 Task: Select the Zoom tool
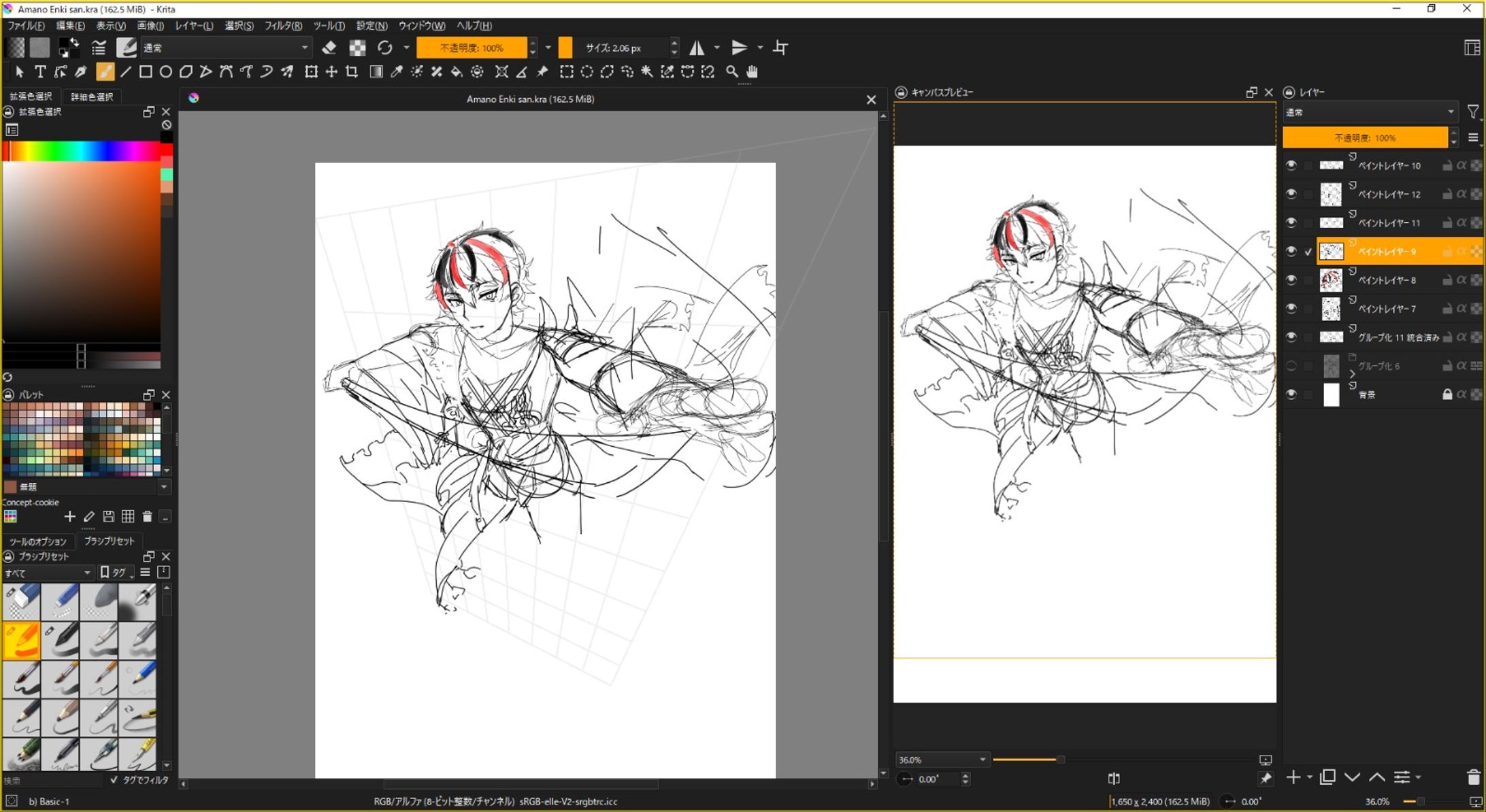coord(731,71)
